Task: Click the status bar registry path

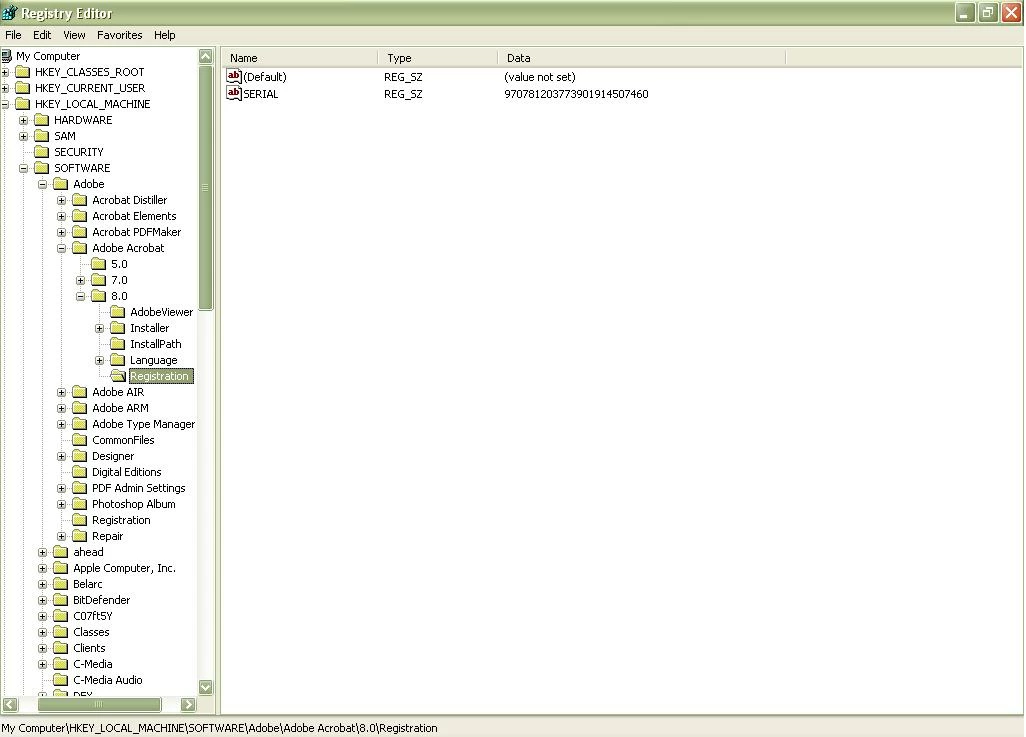Action: coord(219,728)
